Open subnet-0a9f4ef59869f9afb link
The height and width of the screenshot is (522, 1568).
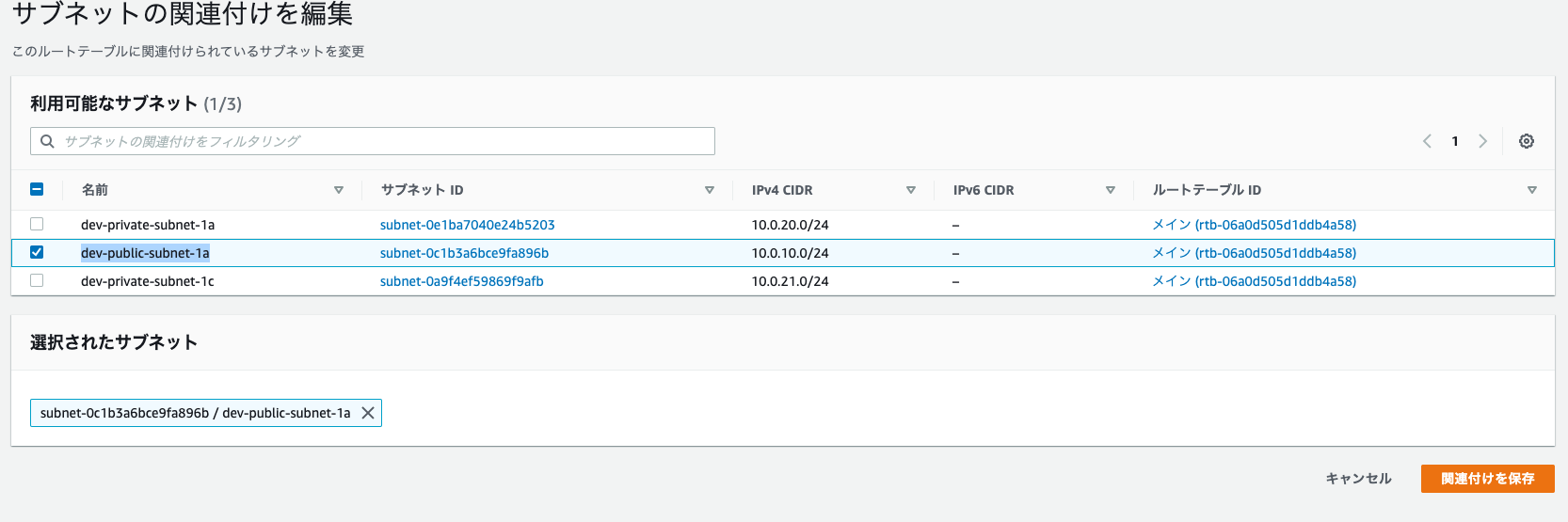coord(462,281)
